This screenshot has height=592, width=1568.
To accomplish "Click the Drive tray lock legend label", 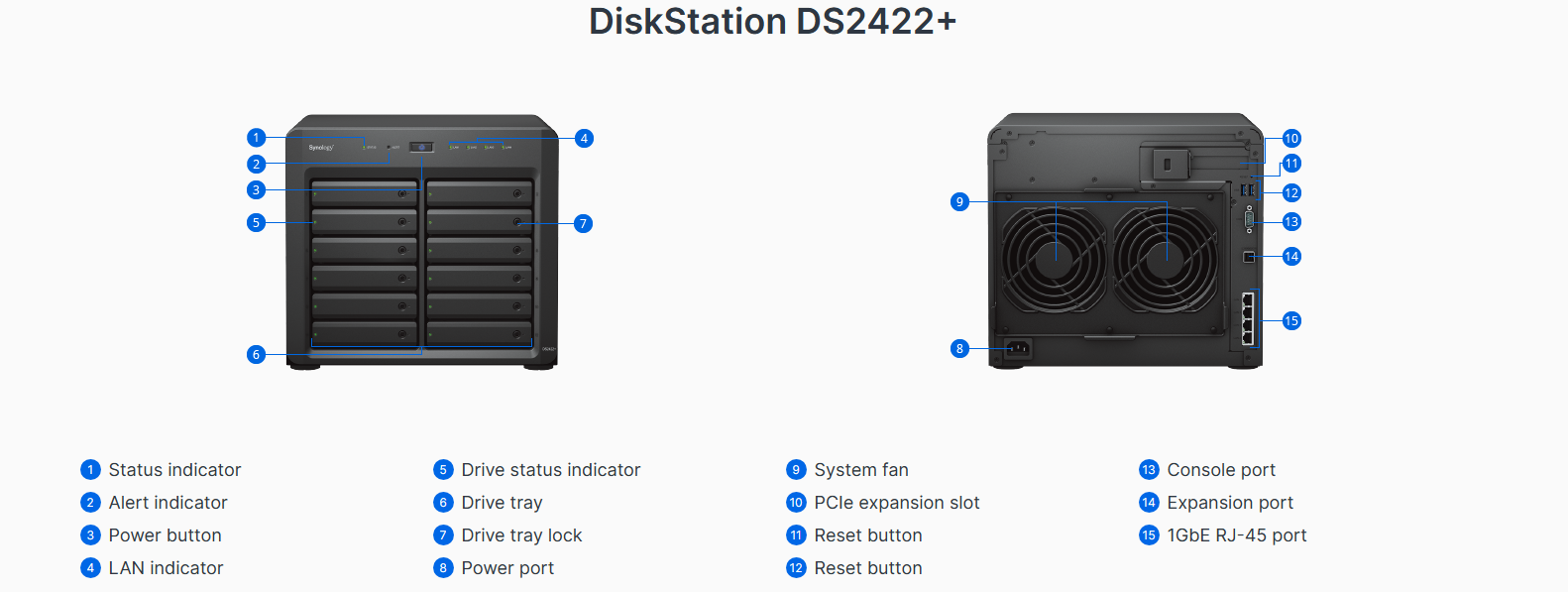I will pos(521,535).
